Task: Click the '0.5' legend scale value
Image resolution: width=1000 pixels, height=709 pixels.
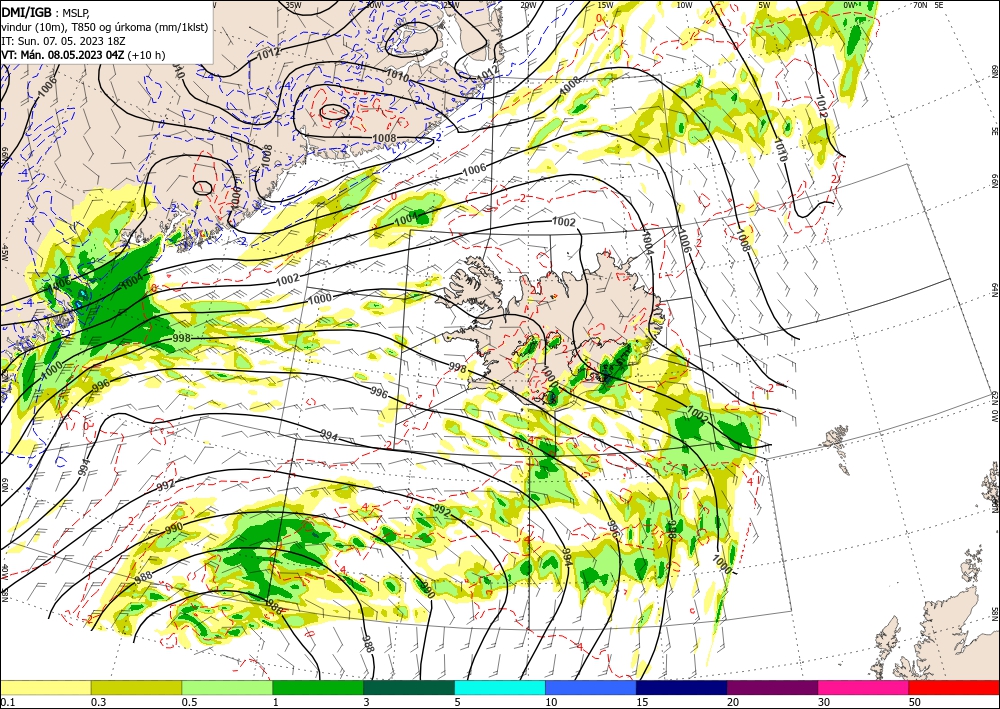Action: coord(189,702)
